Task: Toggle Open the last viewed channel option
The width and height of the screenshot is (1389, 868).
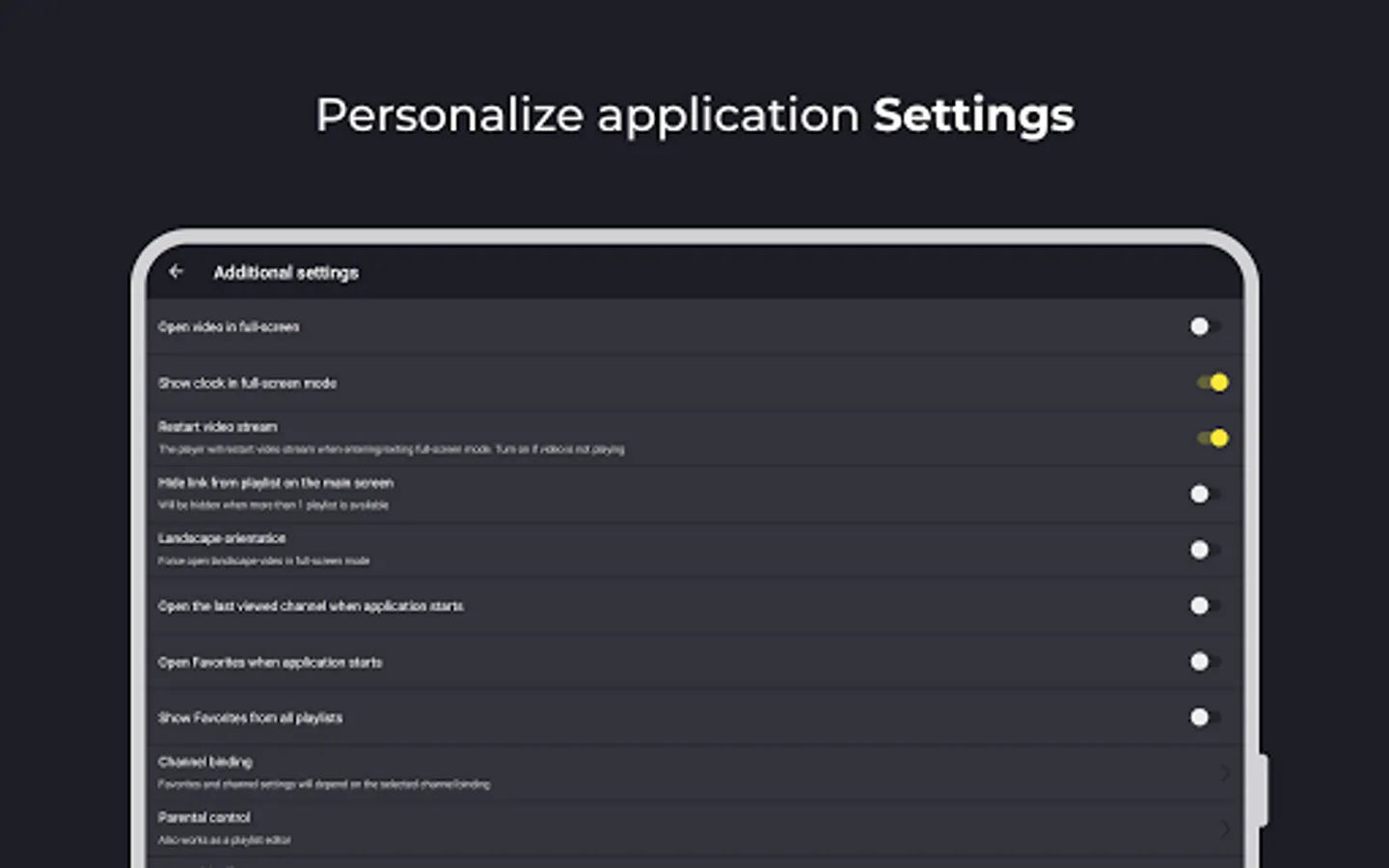Action: coord(1204,606)
